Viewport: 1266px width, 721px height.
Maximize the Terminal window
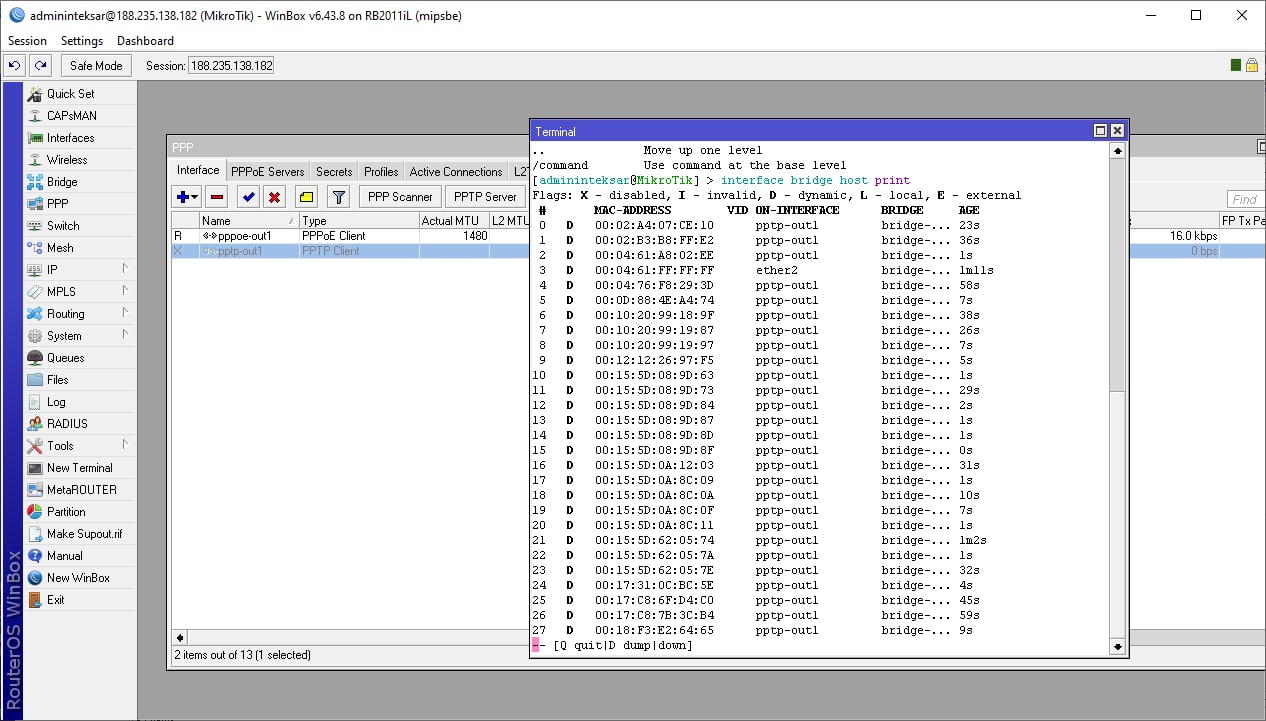1100,131
